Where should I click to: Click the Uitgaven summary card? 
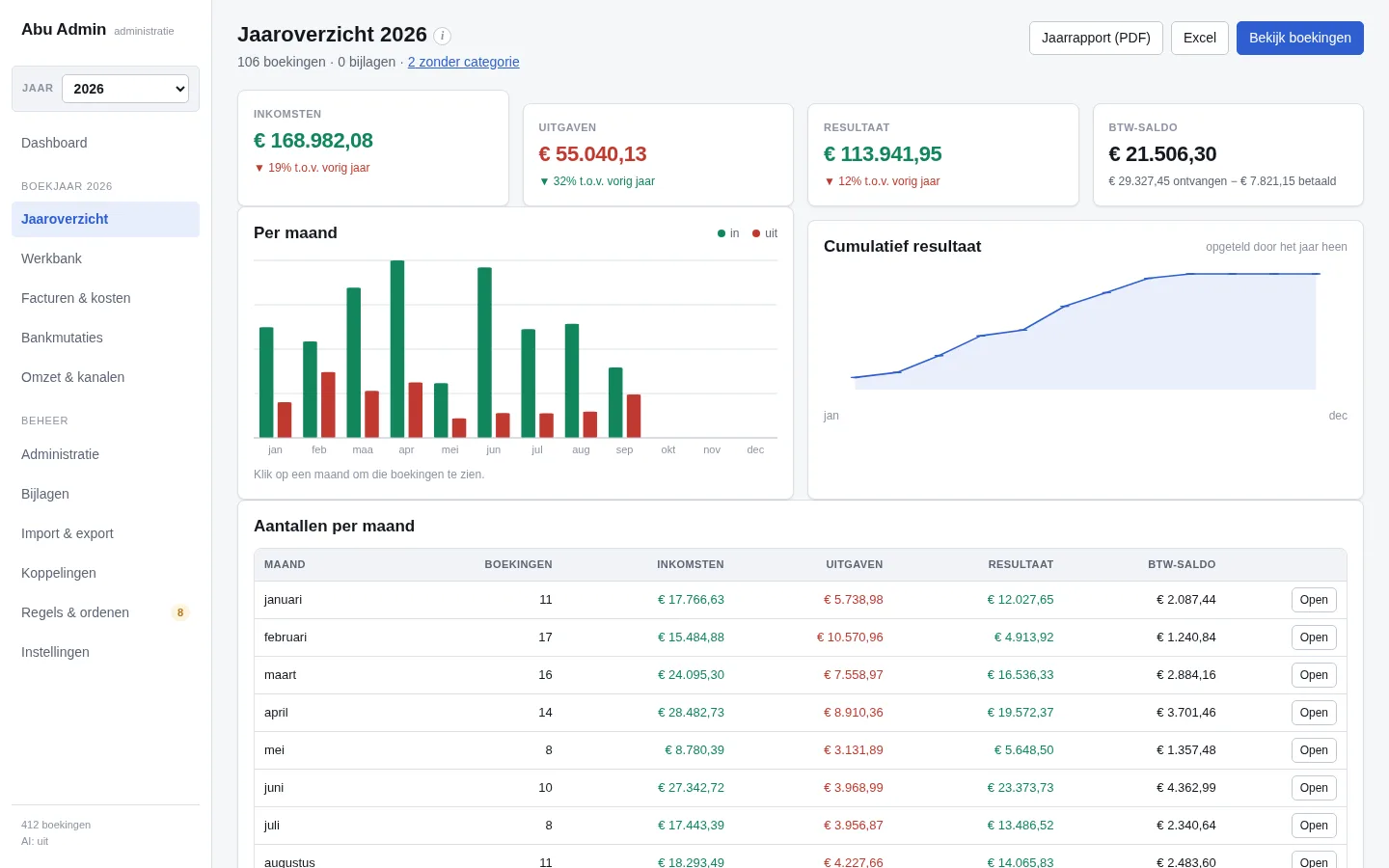pos(658,154)
